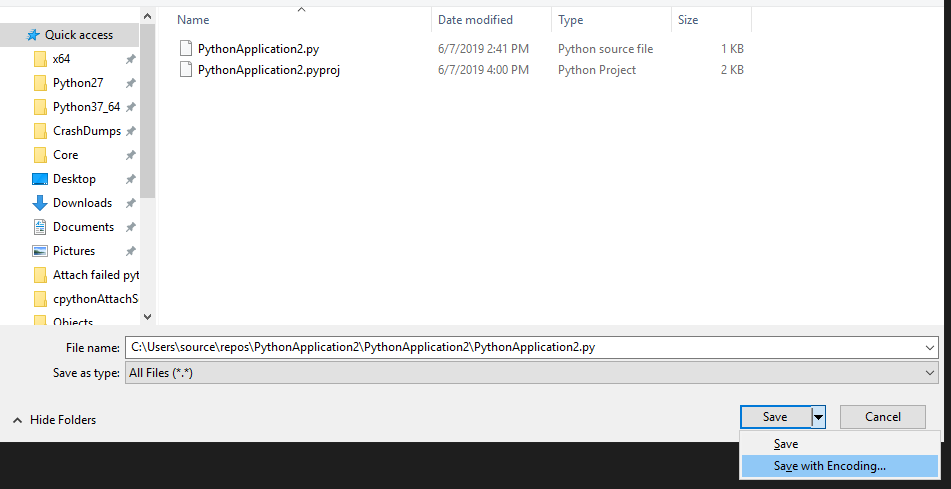Click the pin icon beside Pictures
Viewport: 951px width, 489px height.
[130, 251]
